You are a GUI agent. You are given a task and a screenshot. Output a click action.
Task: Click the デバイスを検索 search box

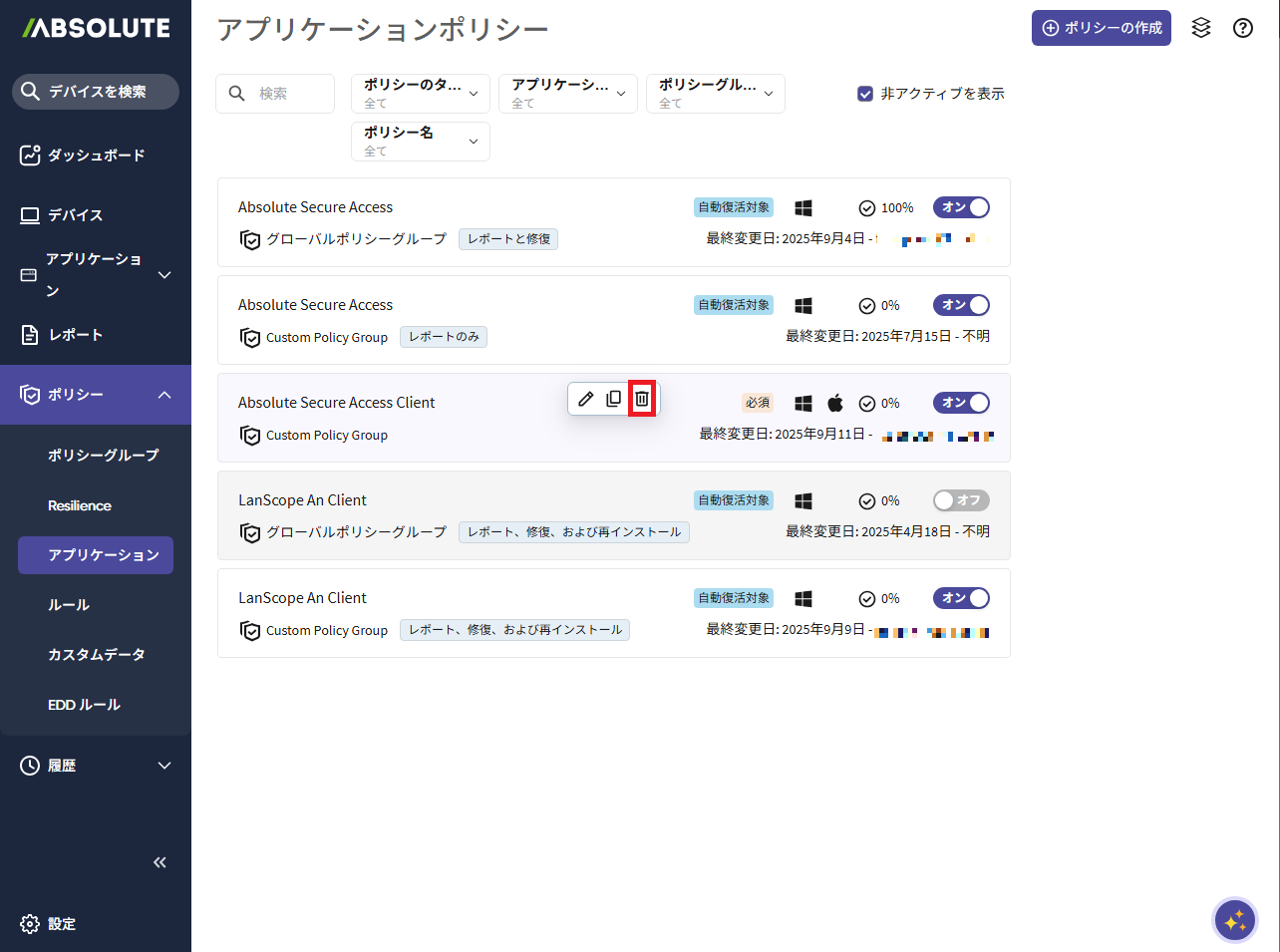click(96, 92)
